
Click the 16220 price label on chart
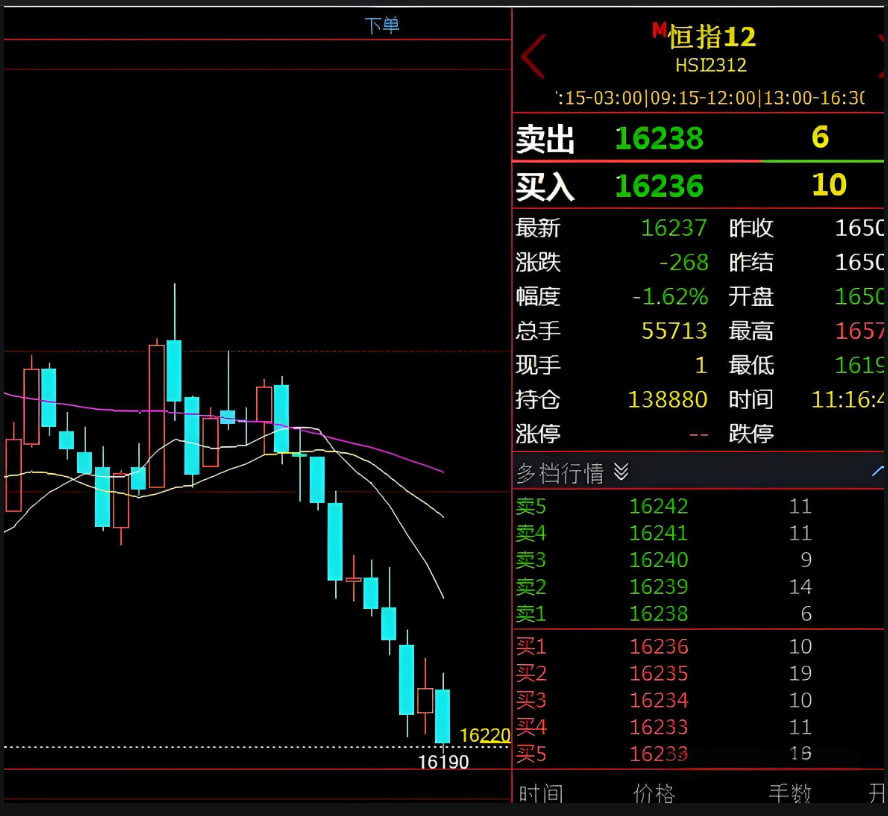[x=485, y=736]
